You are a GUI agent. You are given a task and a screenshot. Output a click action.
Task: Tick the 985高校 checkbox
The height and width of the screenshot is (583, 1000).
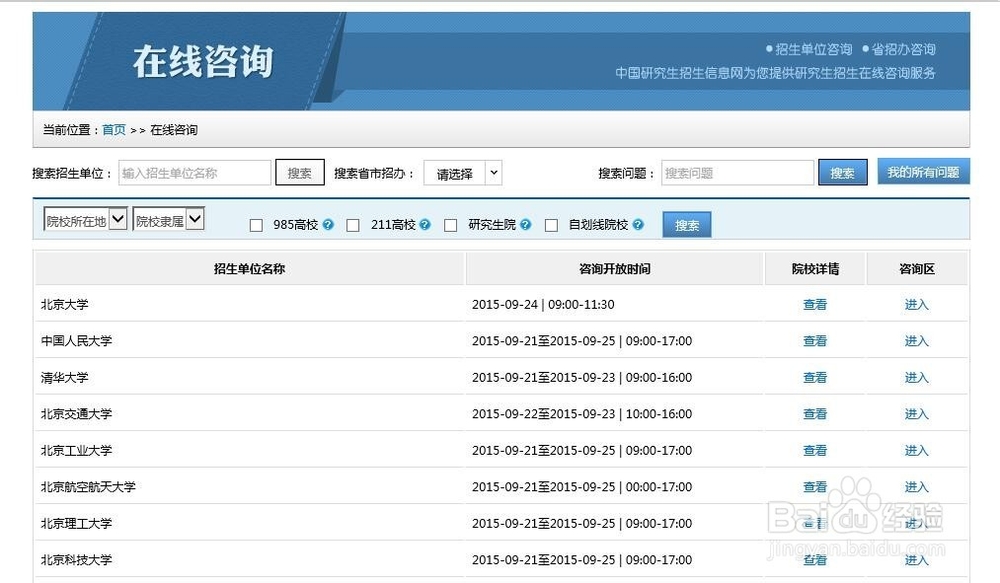coord(256,225)
